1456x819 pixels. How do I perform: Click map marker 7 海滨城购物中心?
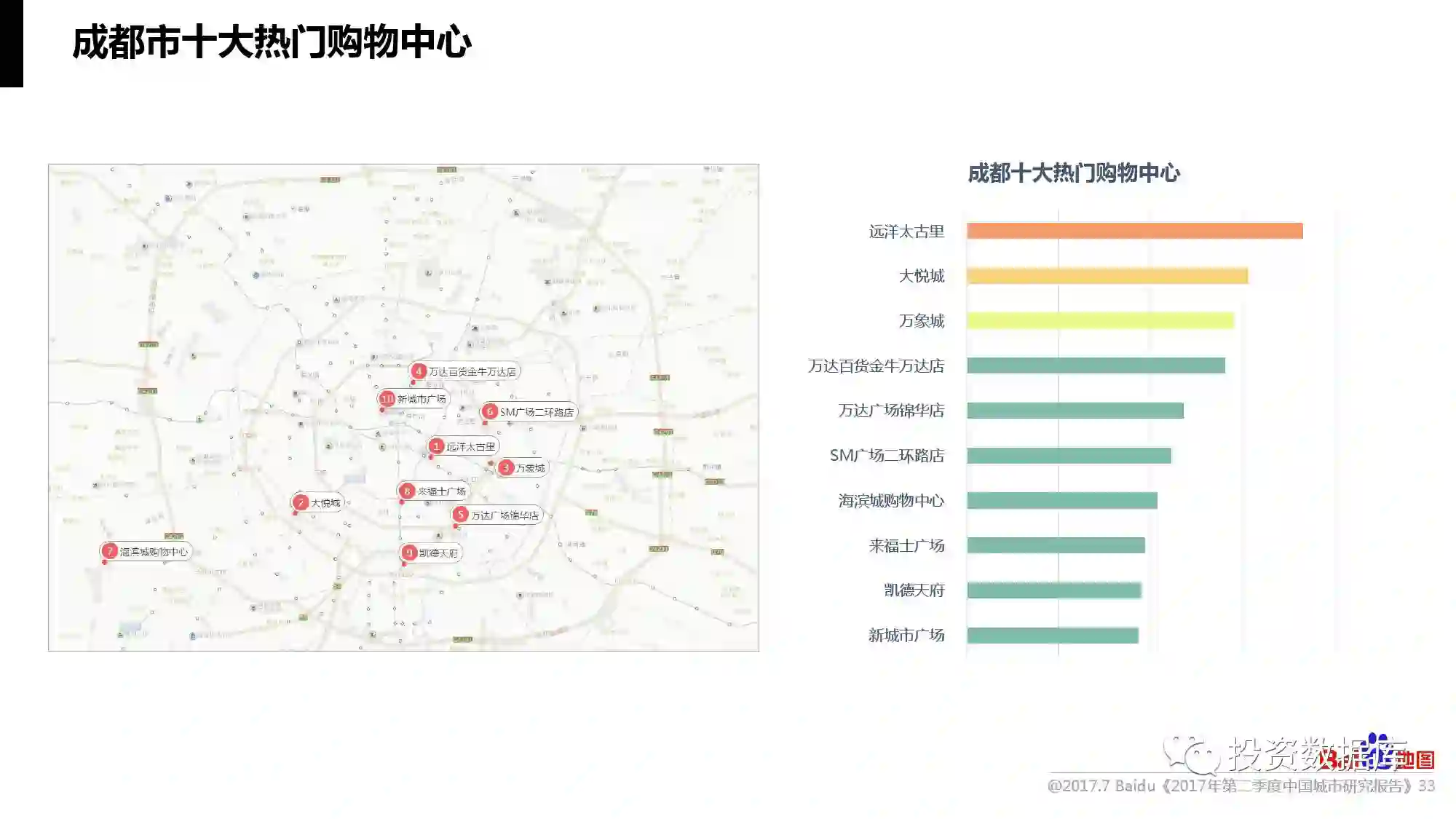110,551
